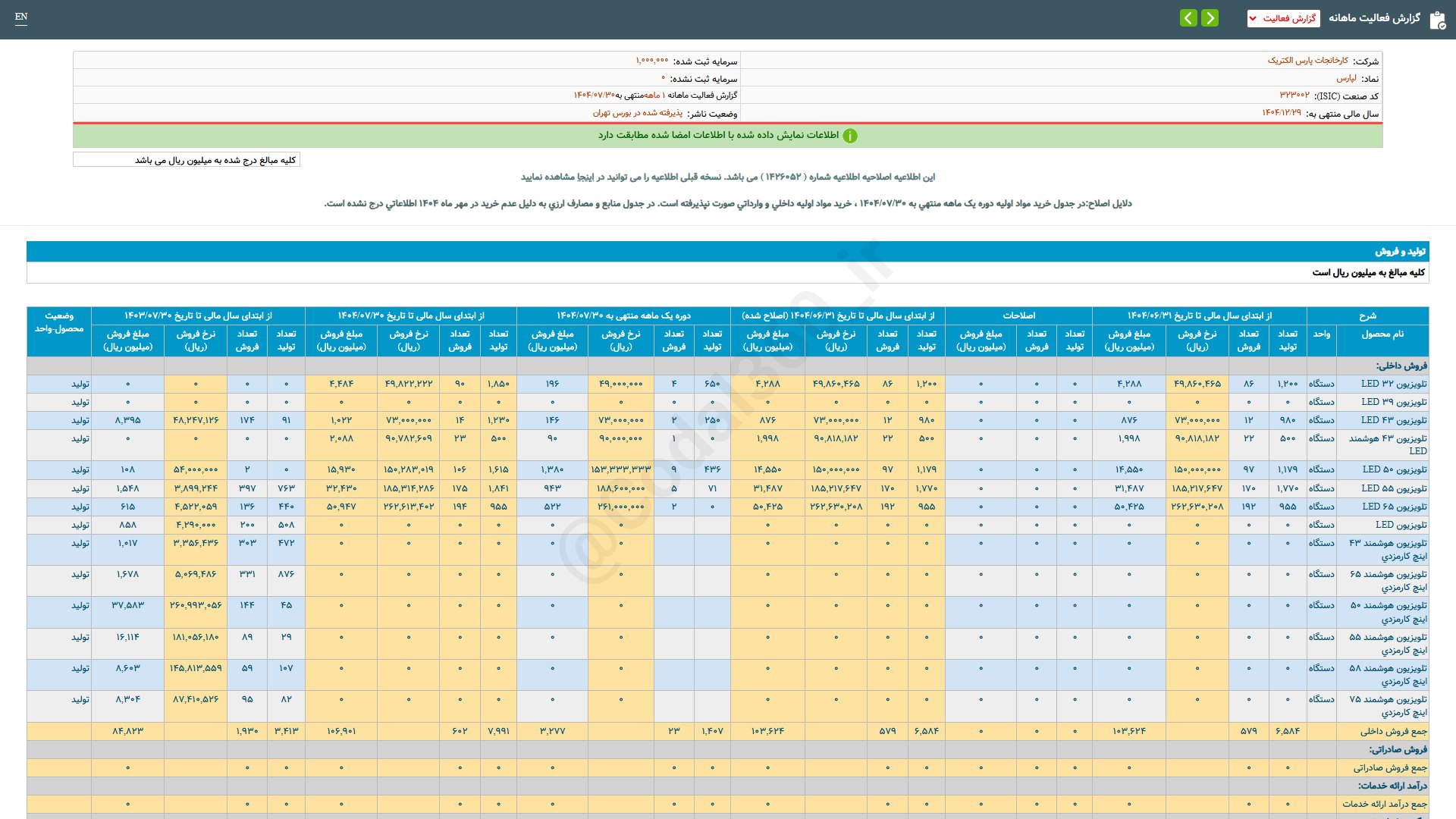Image resolution: width=1456 pixels, height=819 pixels.
Task: Click the کلیه مبالغ میلیون ریال note box
Action: pos(187,160)
